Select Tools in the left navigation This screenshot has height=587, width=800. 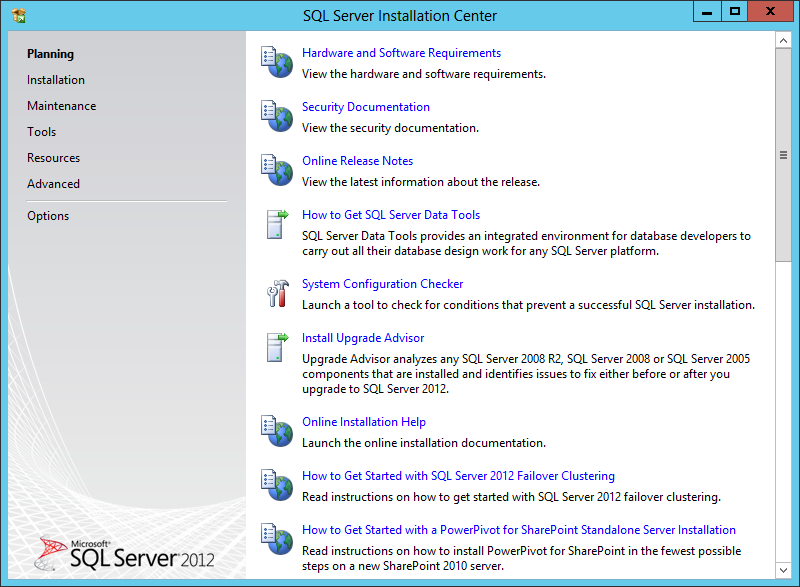pos(42,132)
